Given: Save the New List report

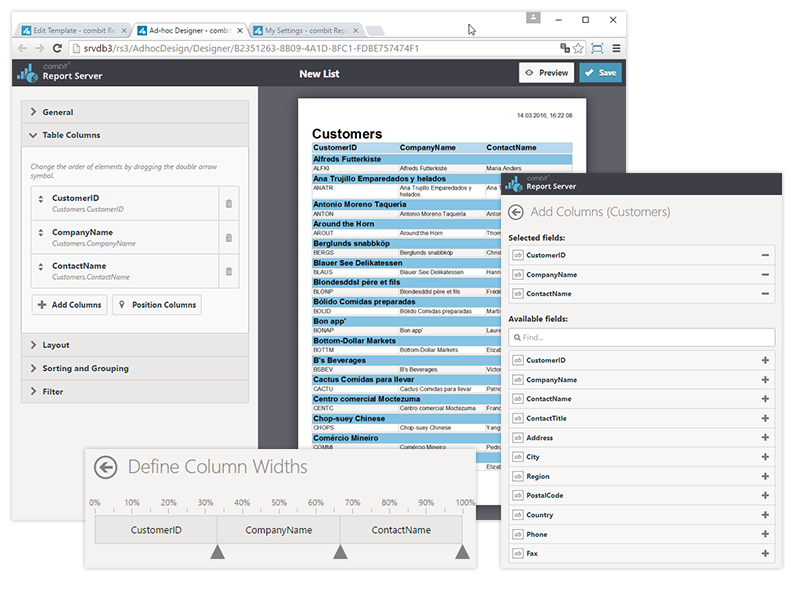Looking at the screenshot, I should pyautogui.click(x=601, y=73).
